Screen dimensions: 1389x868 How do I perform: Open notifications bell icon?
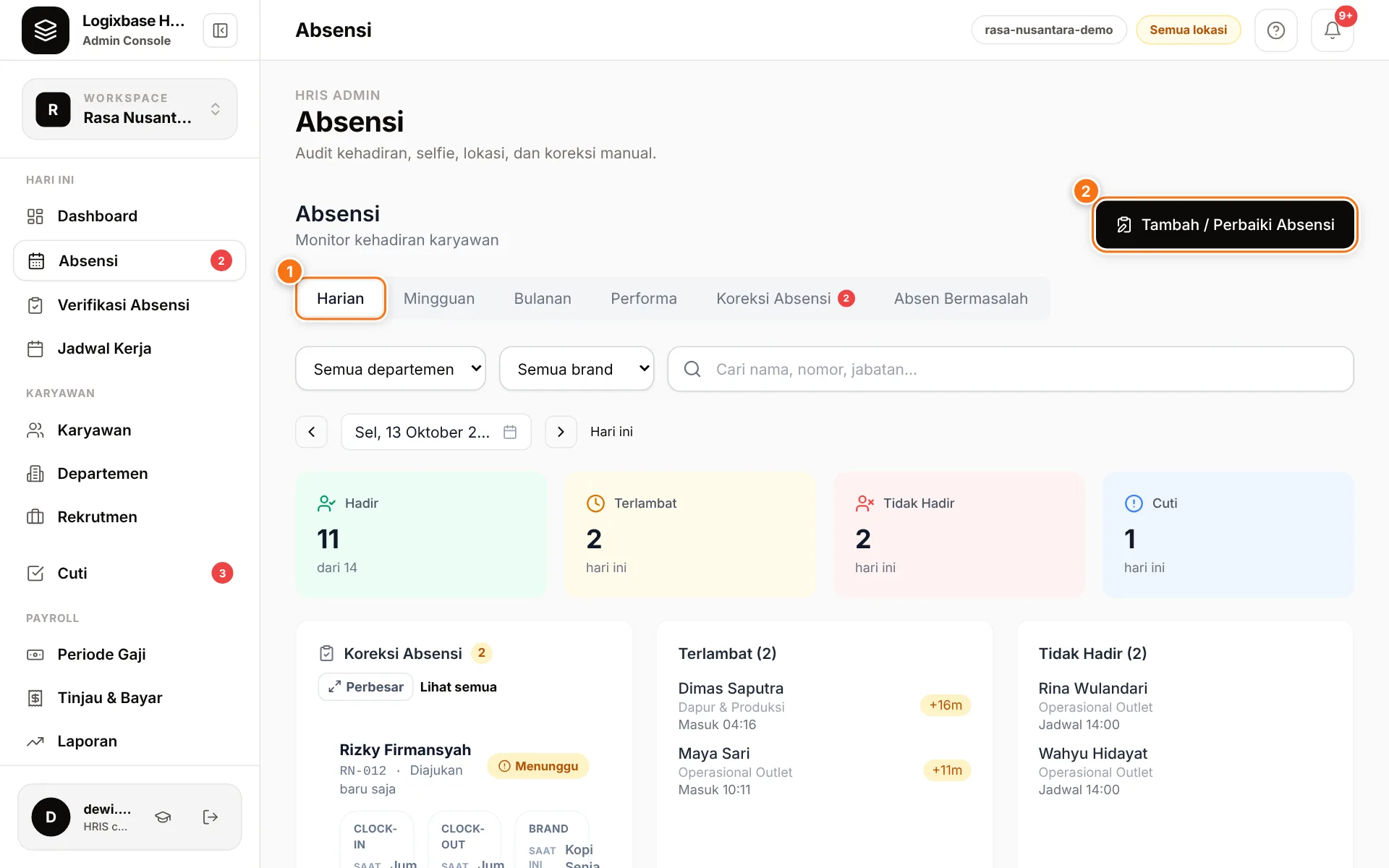[x=1332, y=30]
